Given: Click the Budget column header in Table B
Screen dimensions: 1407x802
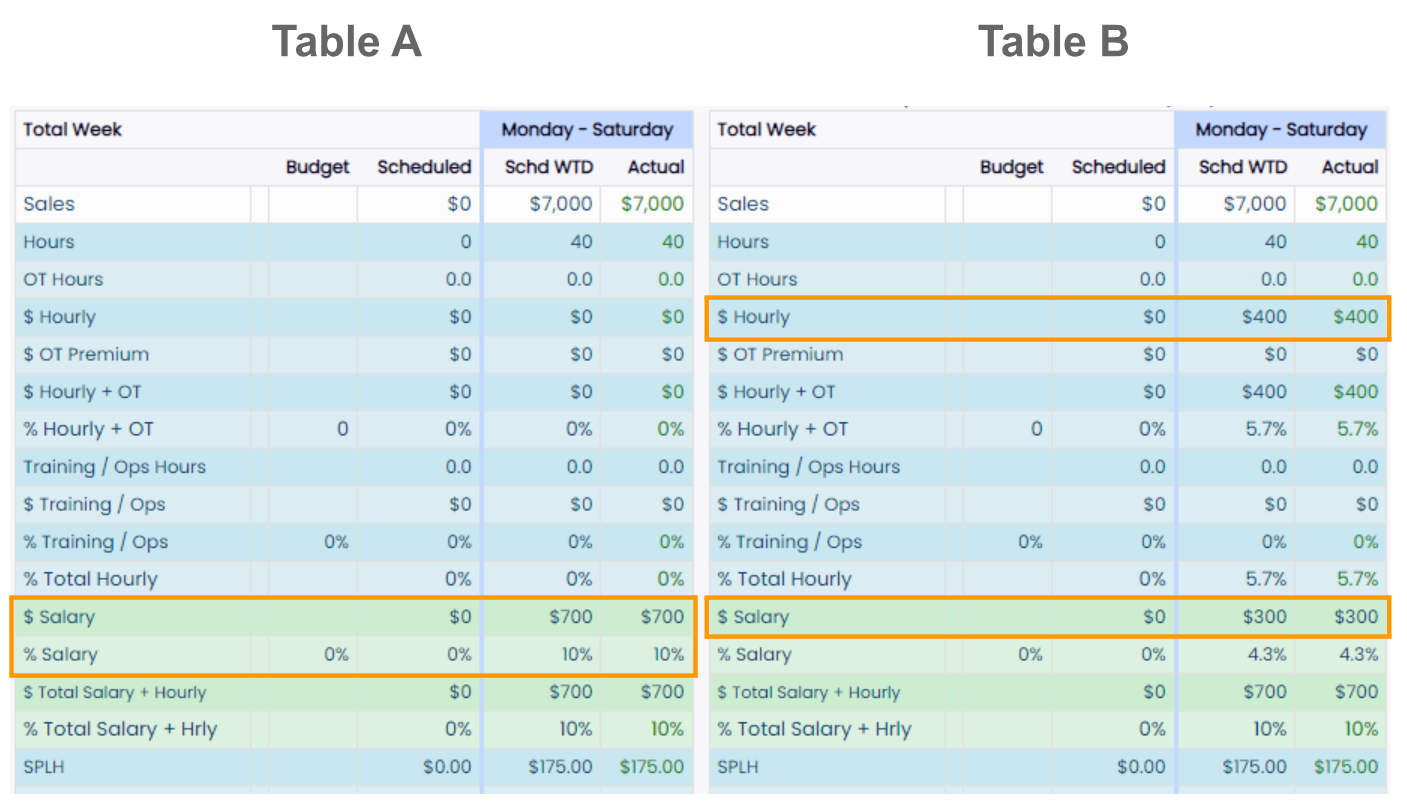Looking at the screenshot, I should pos(1011,167).
